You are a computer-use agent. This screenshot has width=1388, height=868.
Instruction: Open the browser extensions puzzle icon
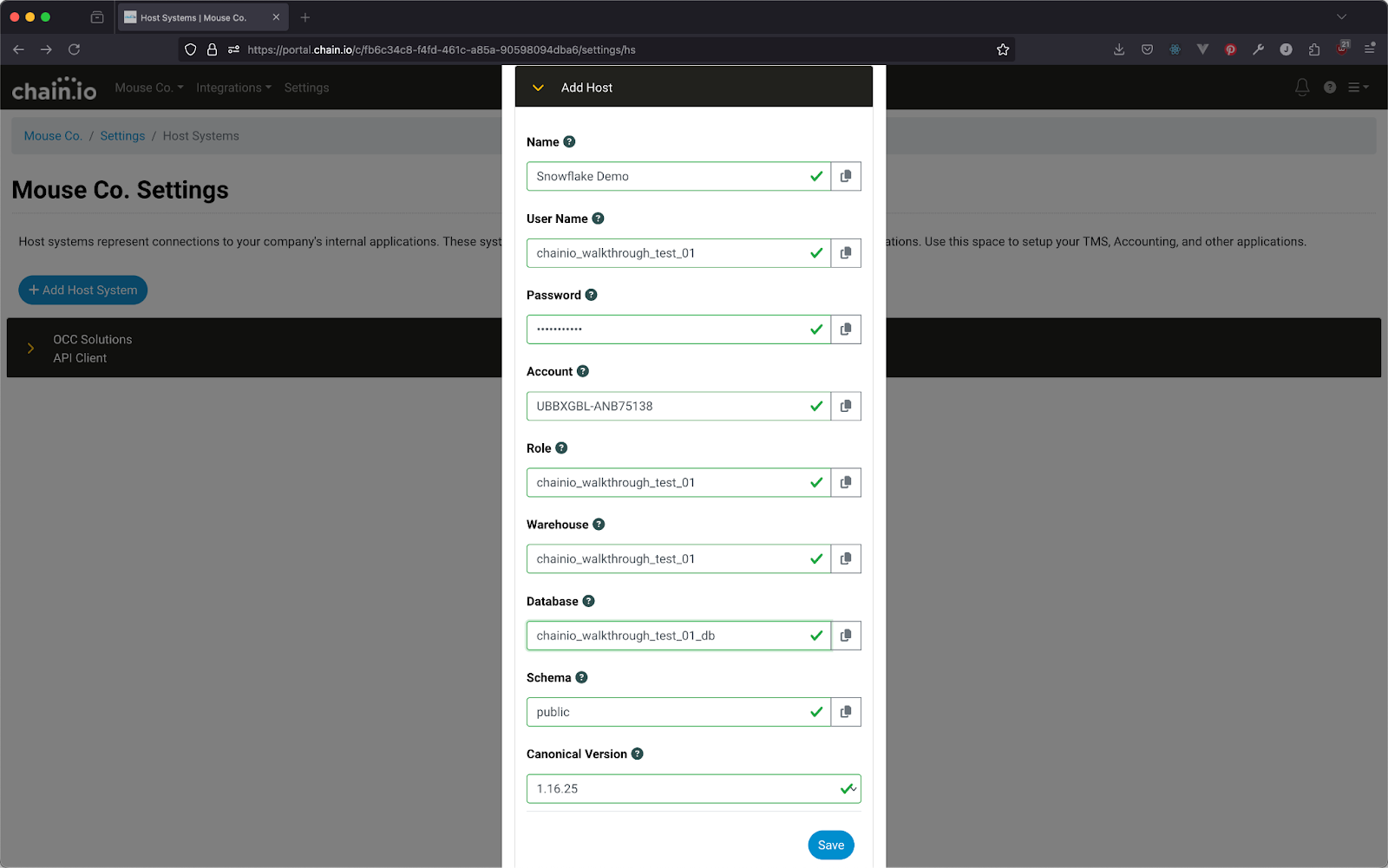point(1313,49)
